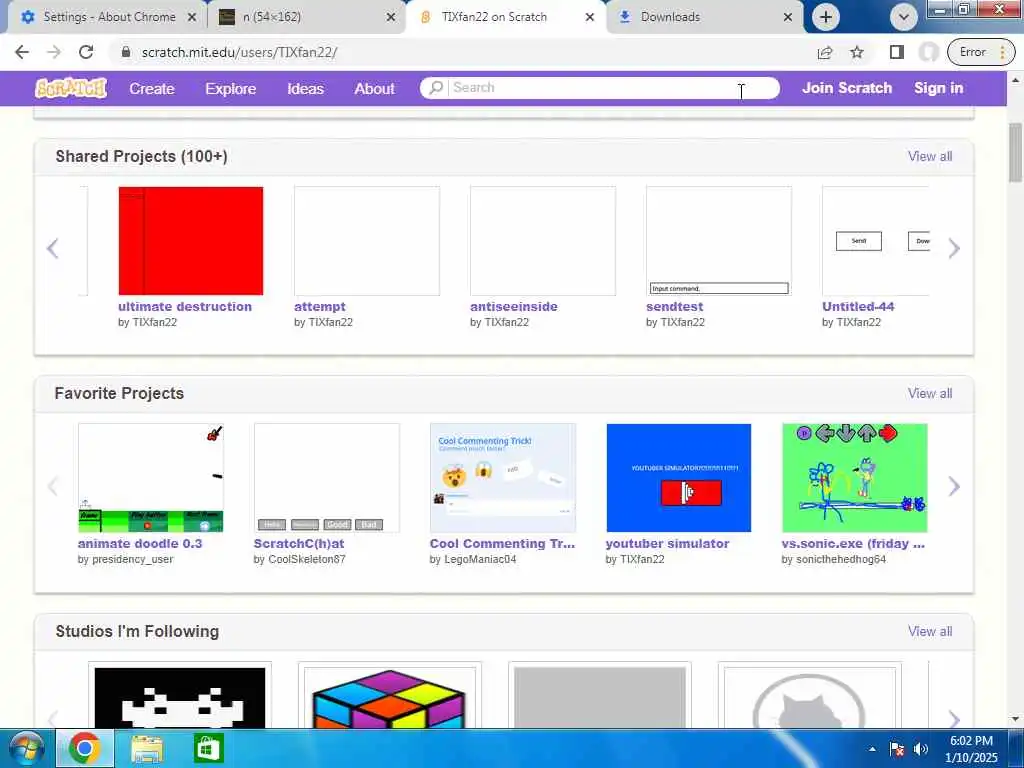The width and height of the screenshot is (1024, 768).
Task: Select the TIXfan22 on Scratch tab
Action: coord(505,17)
